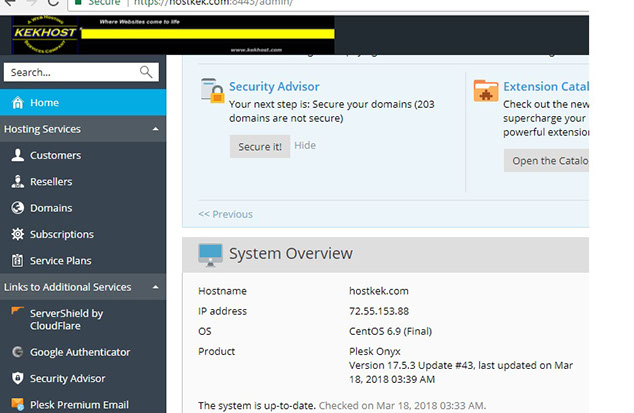634x413 pixels.
Task: Click the Subscriptions gear icon
Action: coord(17,234)
